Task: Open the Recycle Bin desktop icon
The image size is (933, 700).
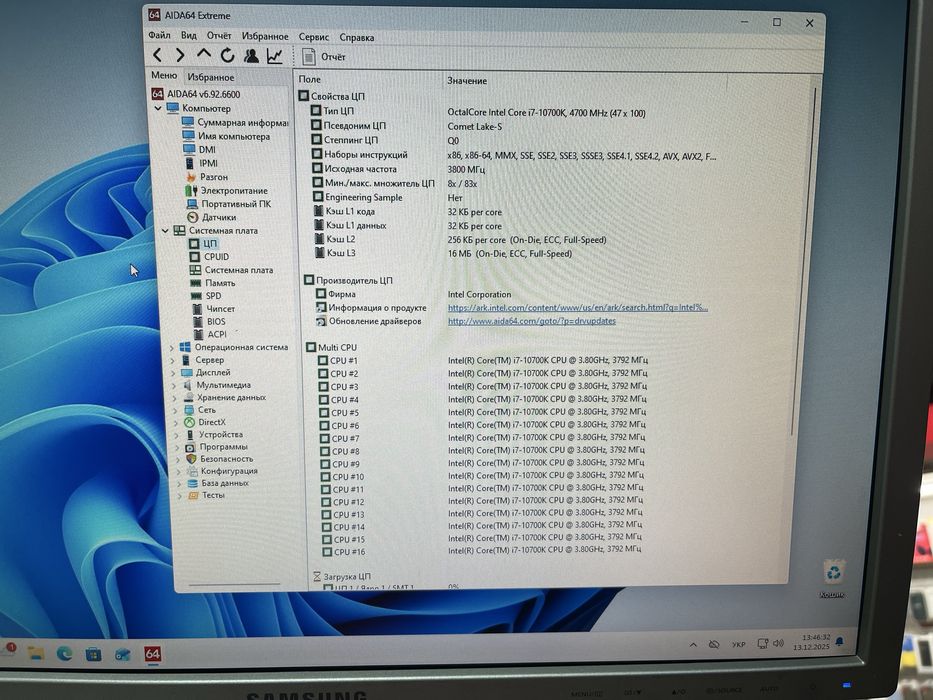Action: (834, 577)
